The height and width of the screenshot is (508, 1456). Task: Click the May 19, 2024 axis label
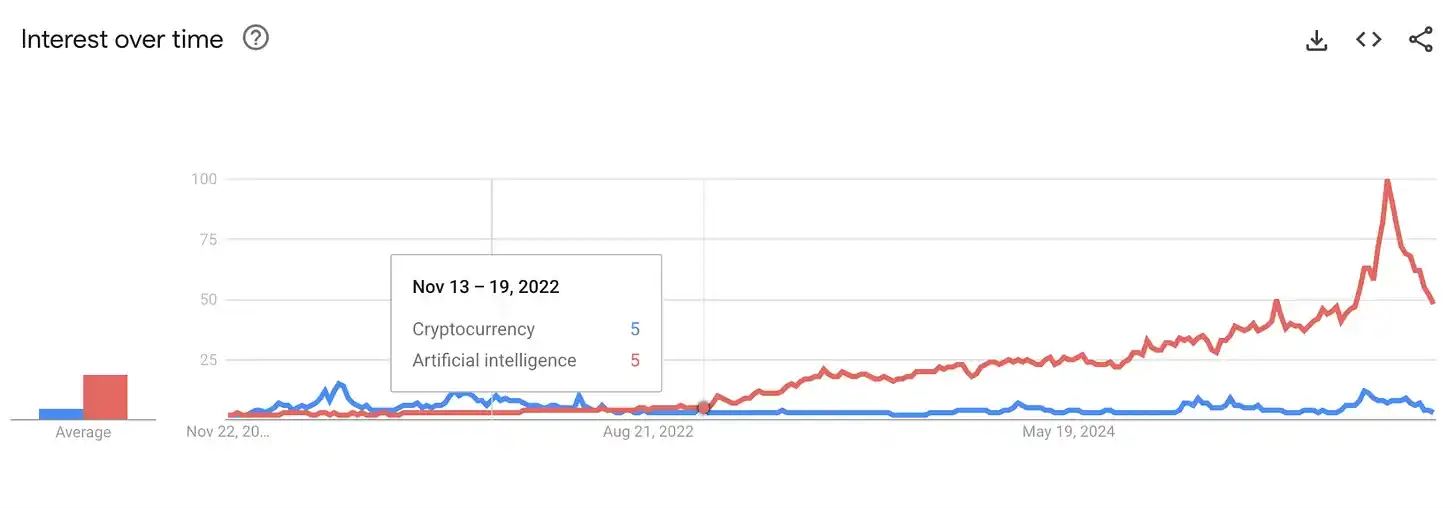[1068, 432]
